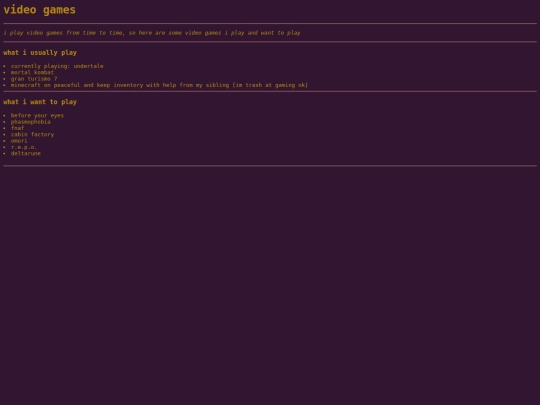
Task: Click the 'mortal kombat' list entry
Action: click(32, 72)
